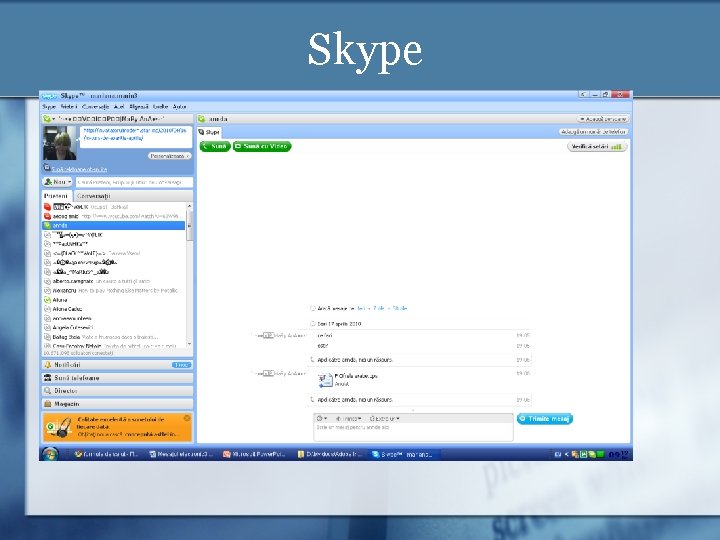Open the Prieteni menu in the menu bar
Screen dimensions: 720x540
(69, 107)
